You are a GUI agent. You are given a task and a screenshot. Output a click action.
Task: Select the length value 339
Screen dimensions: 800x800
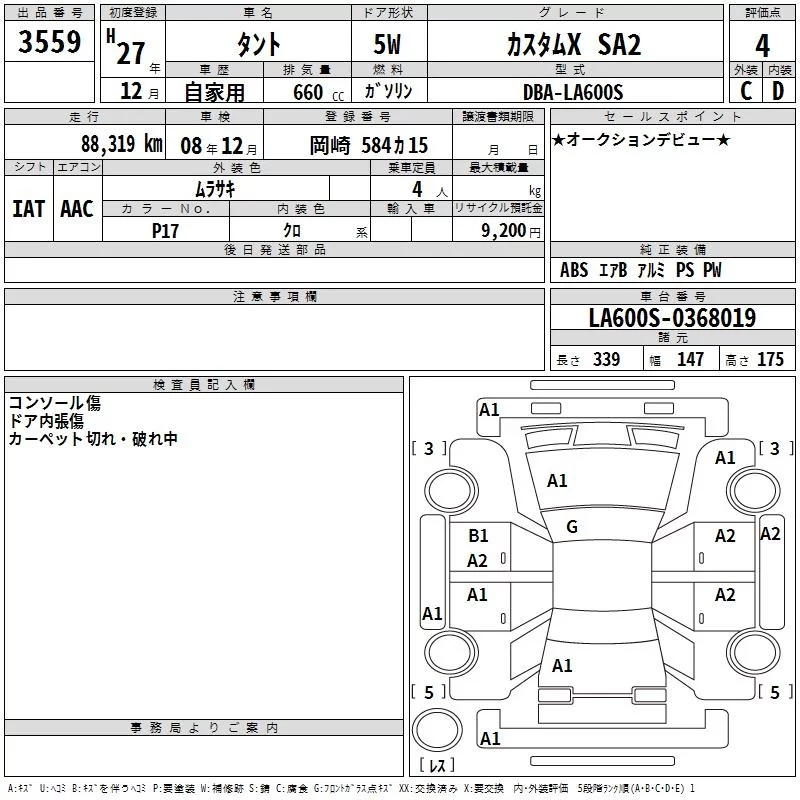pyautogui.click(x=606, y=359)
